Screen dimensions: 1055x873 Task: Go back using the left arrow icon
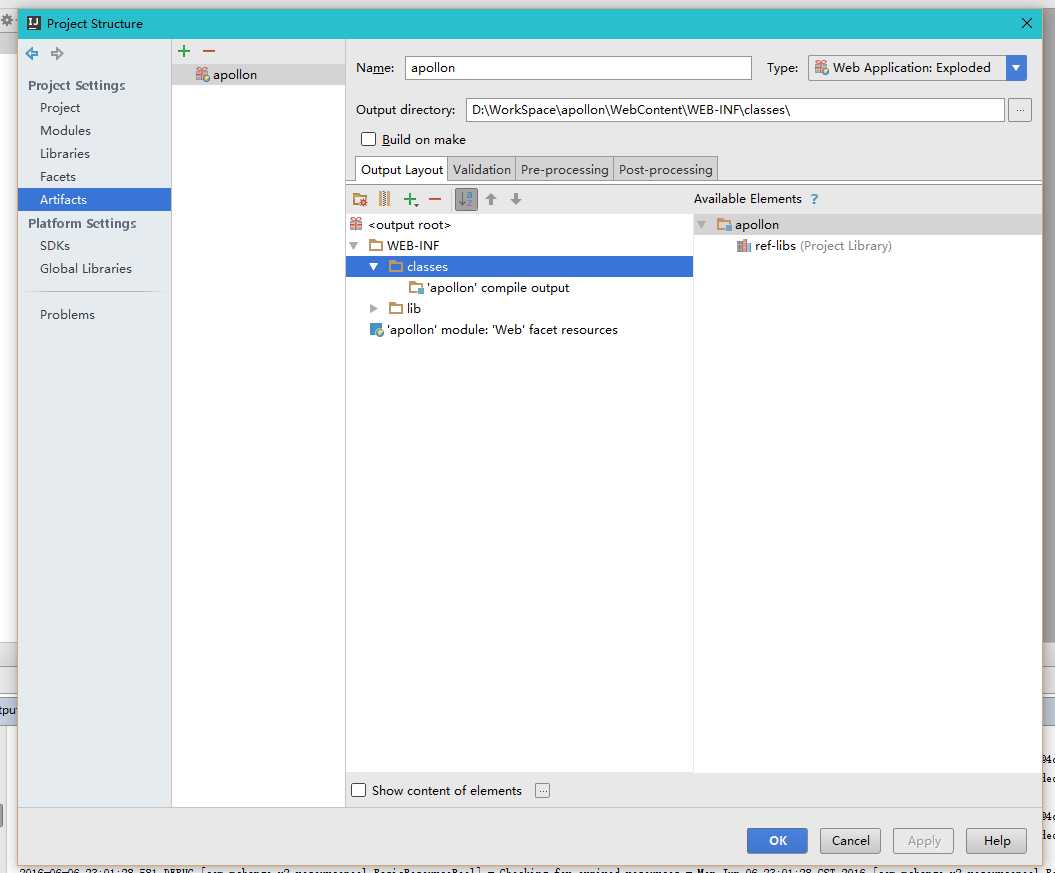[x=32, y=53]
